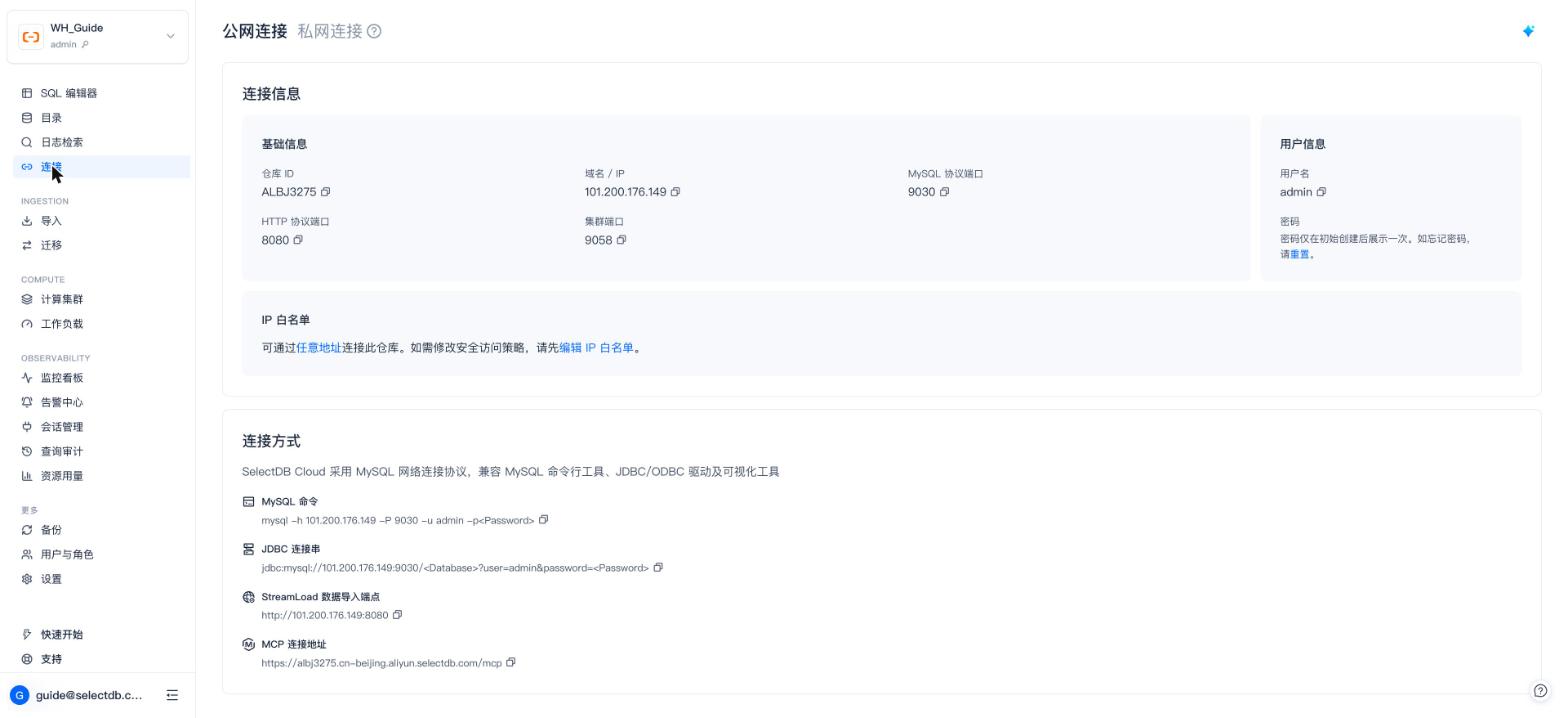Copy the cluster port 9058
This screenshot has width=1568, height=718.
point(621,240)
